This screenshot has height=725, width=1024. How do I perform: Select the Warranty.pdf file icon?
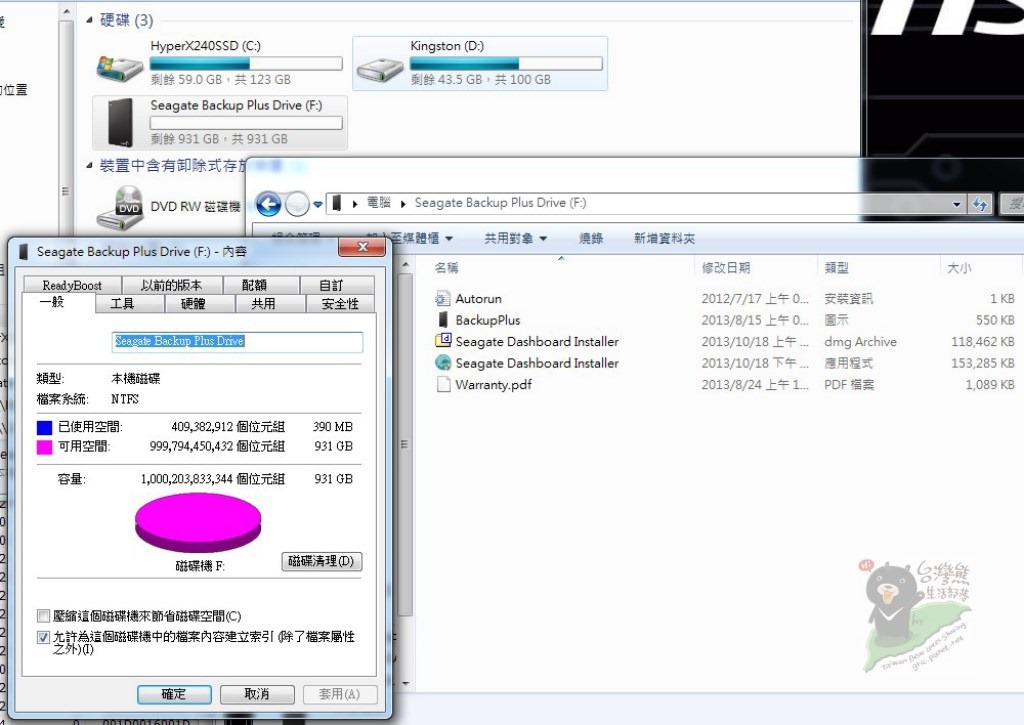(443, 384)
